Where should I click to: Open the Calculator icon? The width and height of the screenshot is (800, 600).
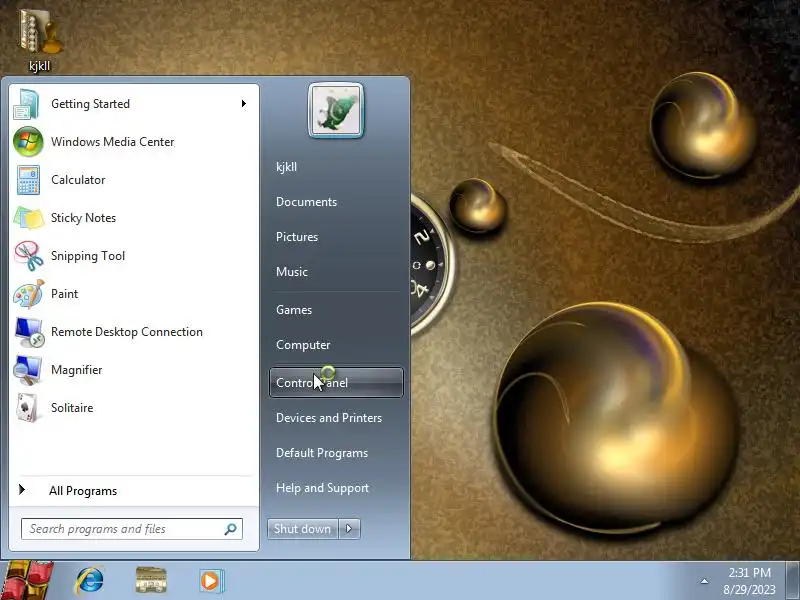click(28, 180)
